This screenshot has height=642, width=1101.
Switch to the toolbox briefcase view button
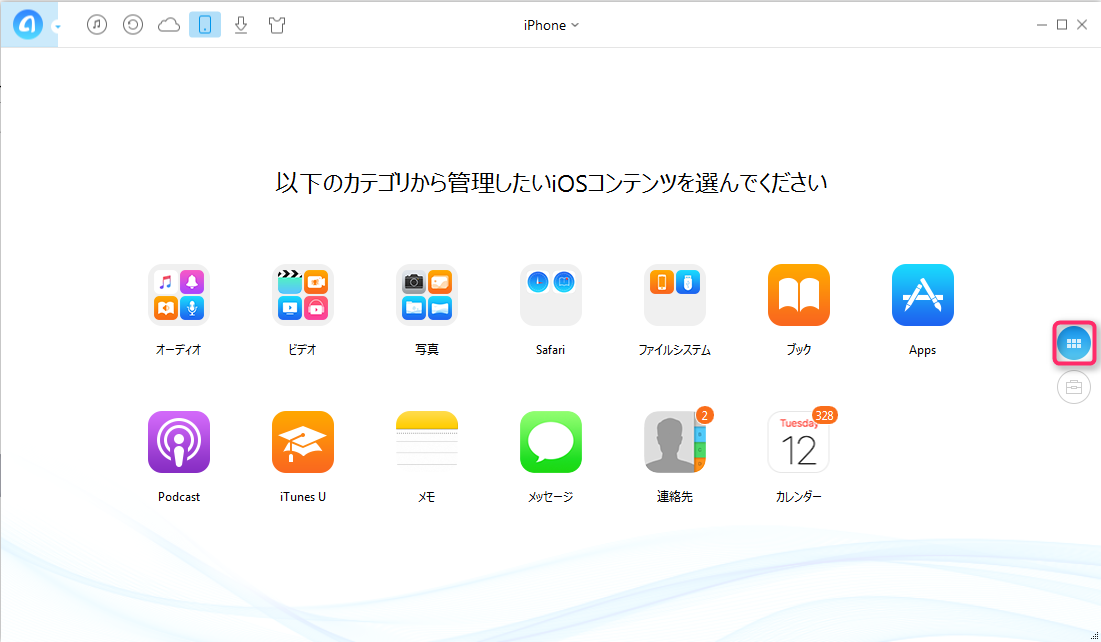click(1074, 387)
